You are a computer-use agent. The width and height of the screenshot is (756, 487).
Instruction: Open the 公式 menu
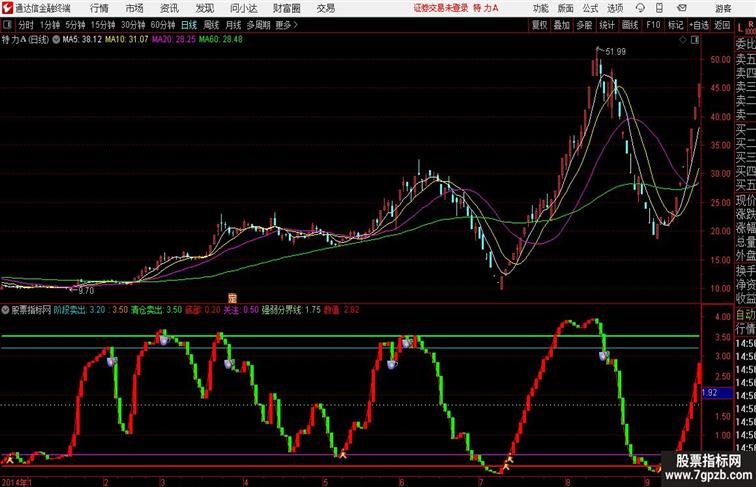590,8
